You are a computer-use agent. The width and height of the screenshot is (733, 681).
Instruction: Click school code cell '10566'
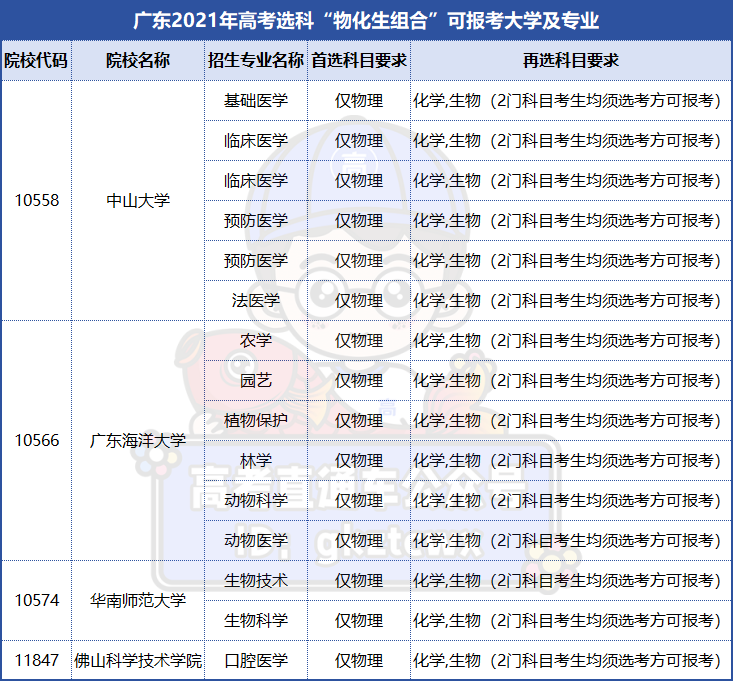[36, 440]
